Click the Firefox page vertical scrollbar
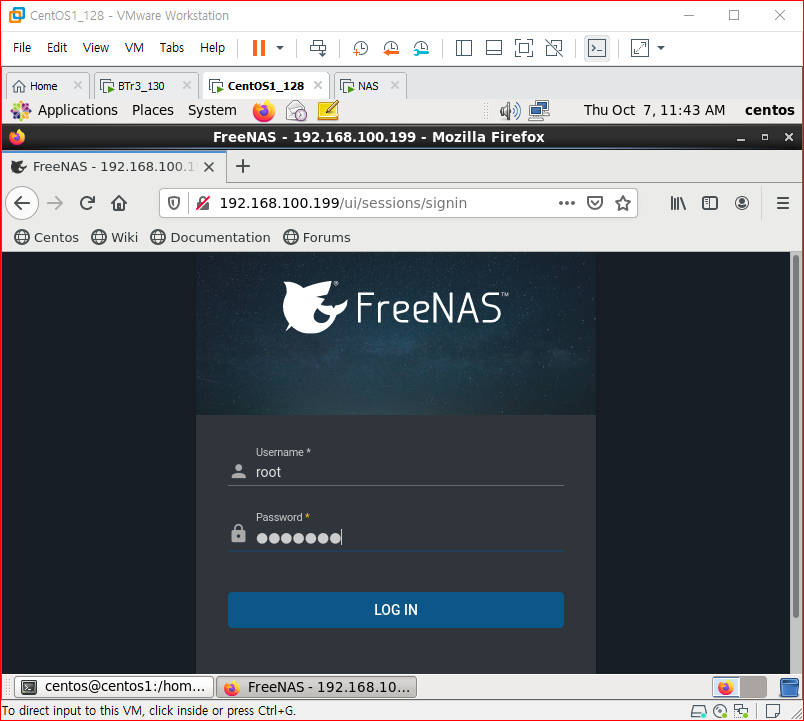 (796, 436)
